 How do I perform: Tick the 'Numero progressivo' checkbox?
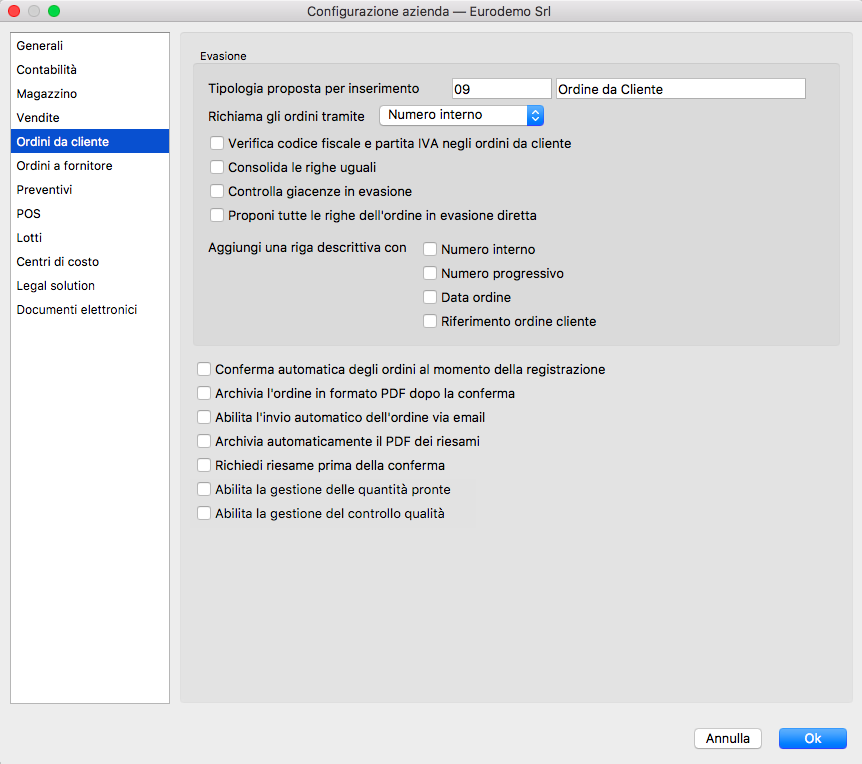point(430,274)
